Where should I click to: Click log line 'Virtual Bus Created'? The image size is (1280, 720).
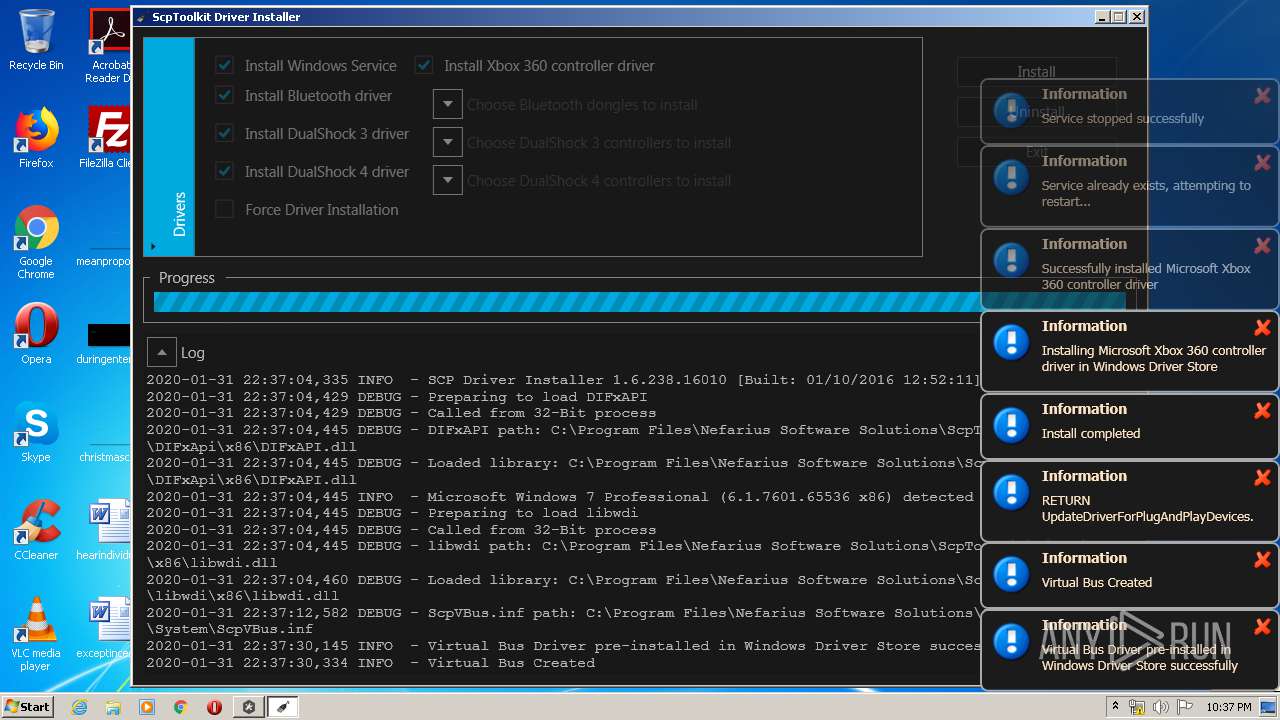pos(370,663)
